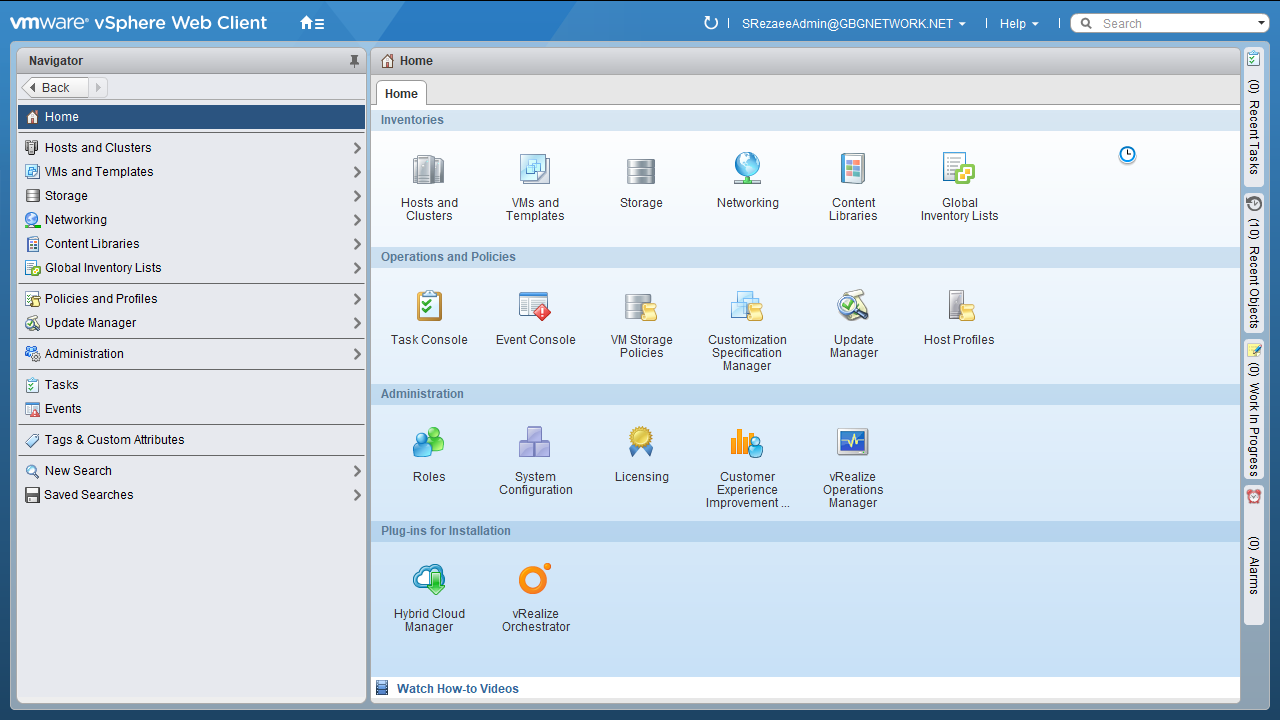Expand the Recent Tasks side panel

point(1254,116)
